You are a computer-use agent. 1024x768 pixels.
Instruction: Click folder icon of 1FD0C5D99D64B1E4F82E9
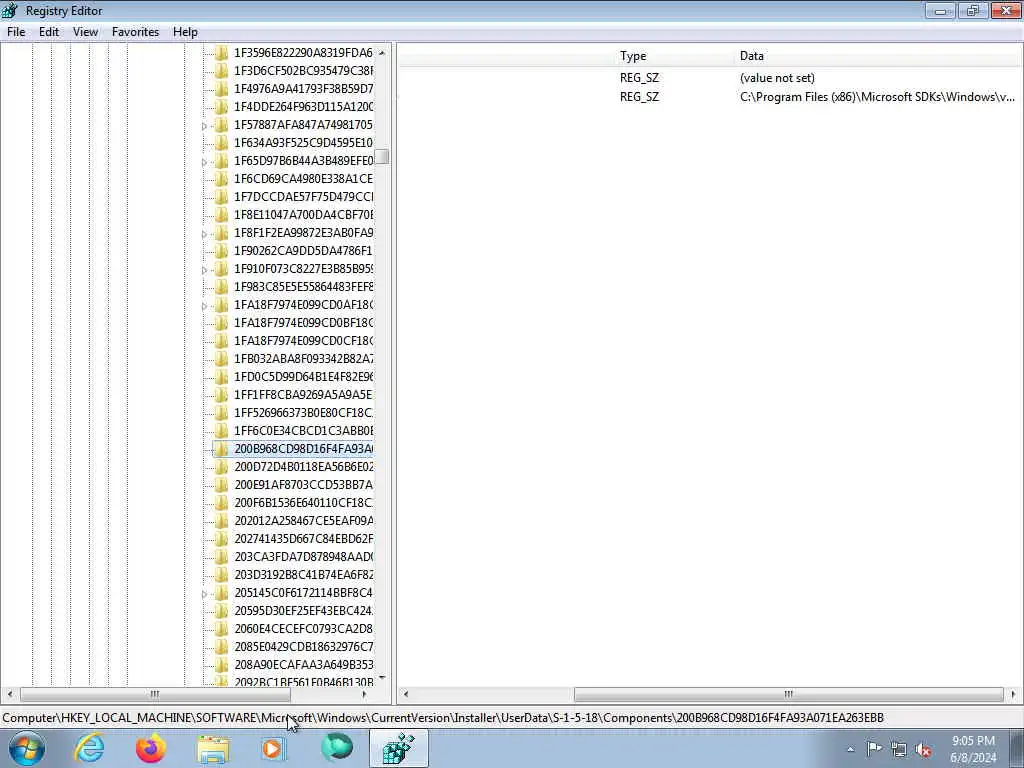(221, 377)
